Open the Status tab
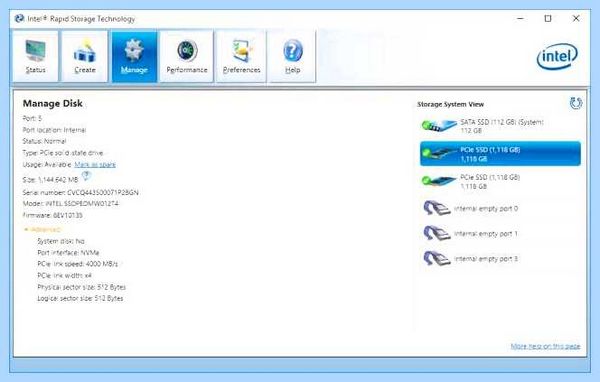Image resolution: width=600 pixels, height=382 pixels. pos(36,56)
